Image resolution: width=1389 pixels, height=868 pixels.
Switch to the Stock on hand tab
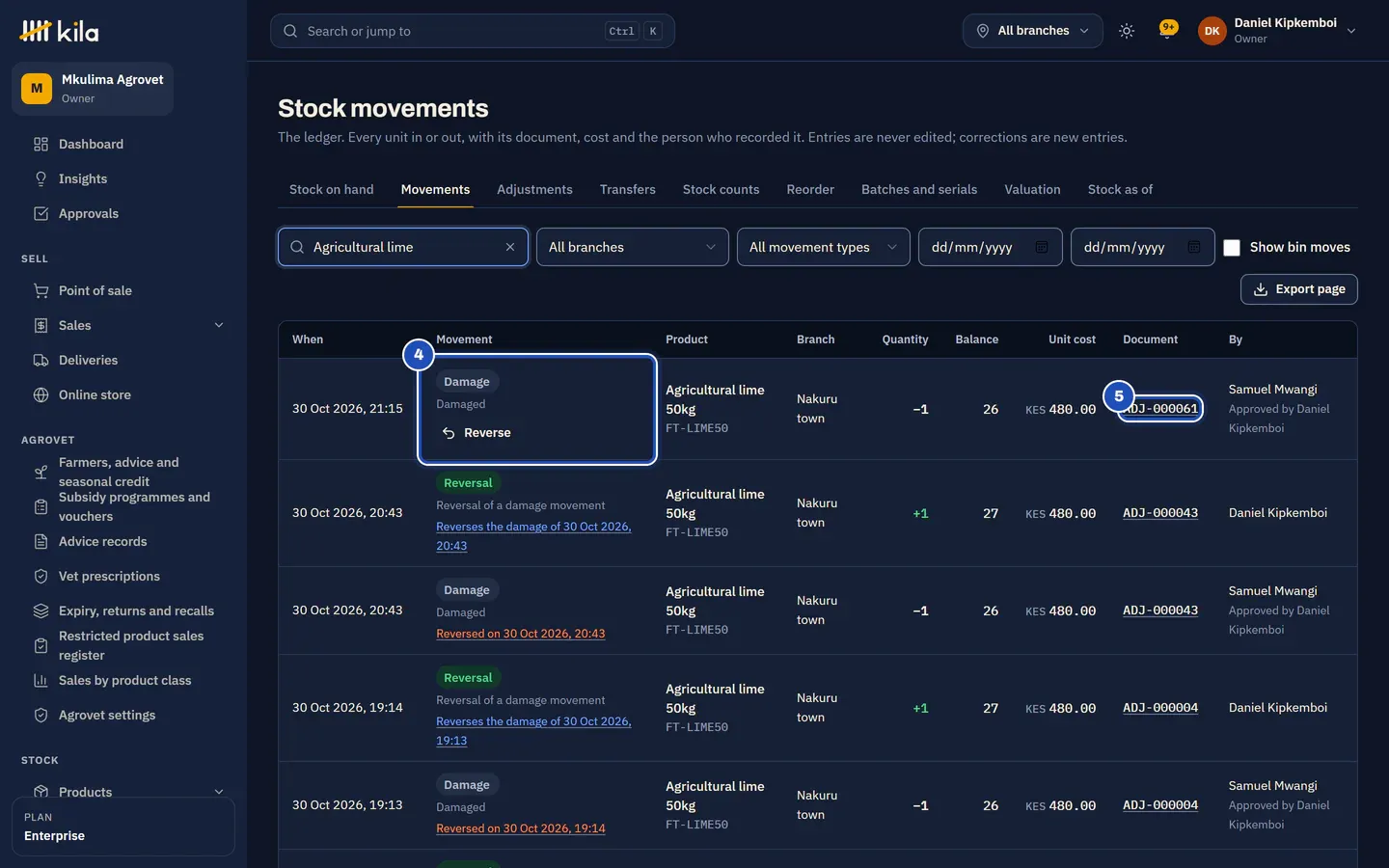click(332, 189)
